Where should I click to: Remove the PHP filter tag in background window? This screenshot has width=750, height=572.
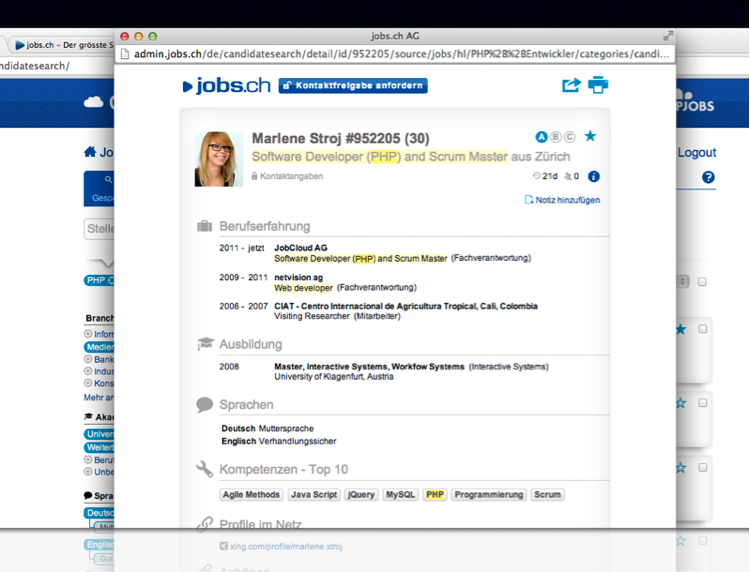point(111,280)
